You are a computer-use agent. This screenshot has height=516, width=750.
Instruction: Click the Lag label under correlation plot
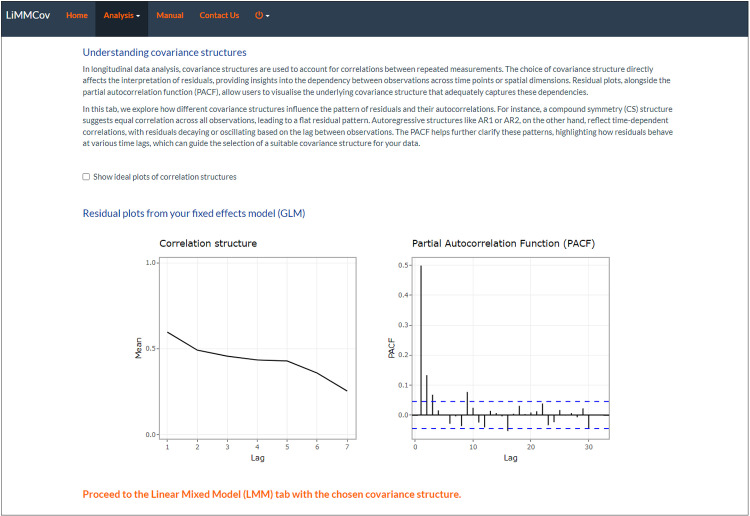257,458
